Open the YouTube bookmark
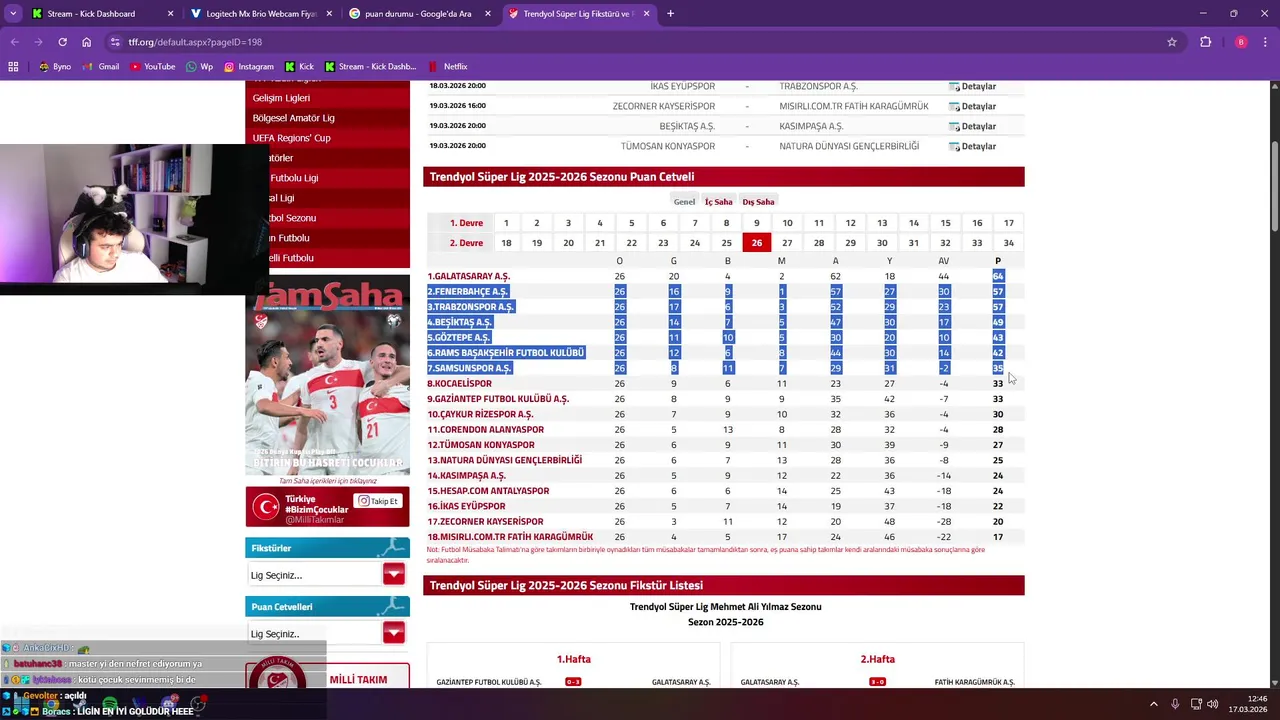The width and height of the screenshot is (1280, 720). tap(152, 66)
